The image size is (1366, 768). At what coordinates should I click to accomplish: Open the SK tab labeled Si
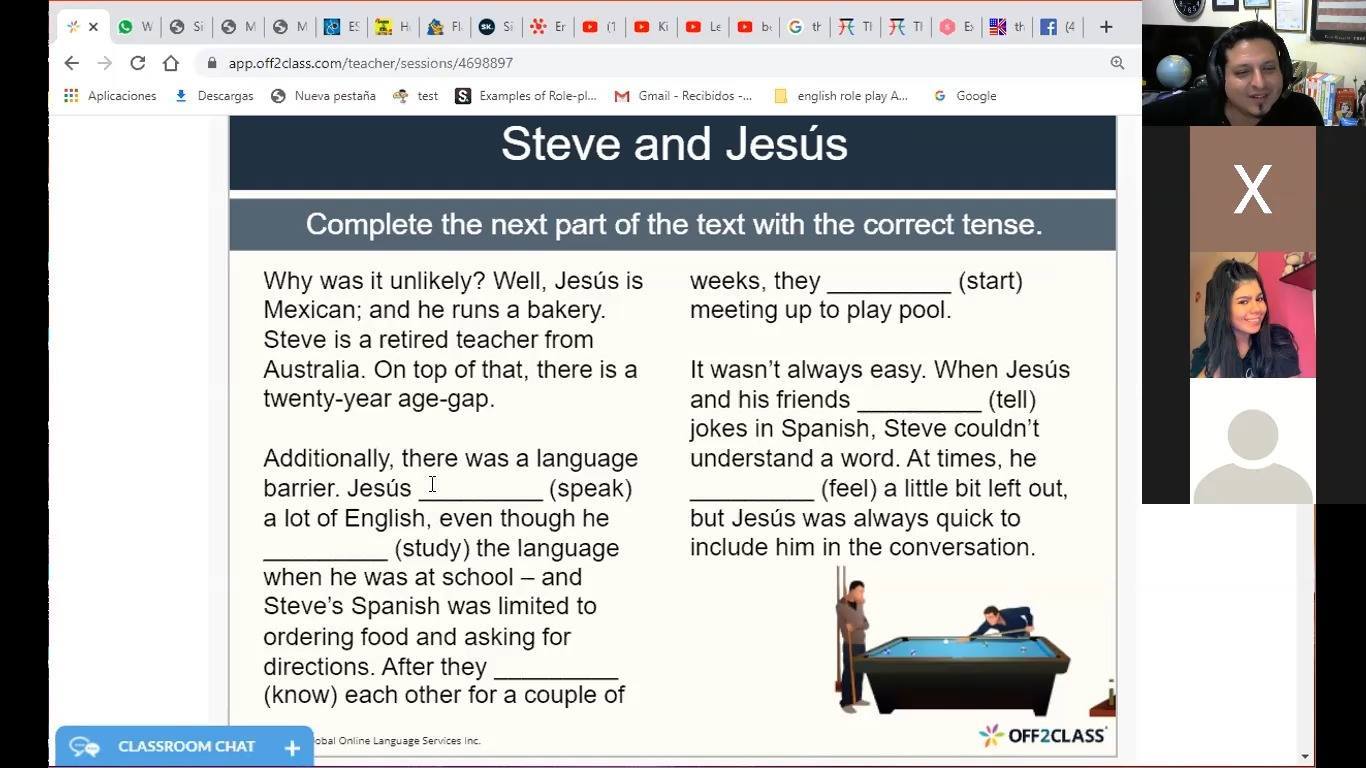496,27
